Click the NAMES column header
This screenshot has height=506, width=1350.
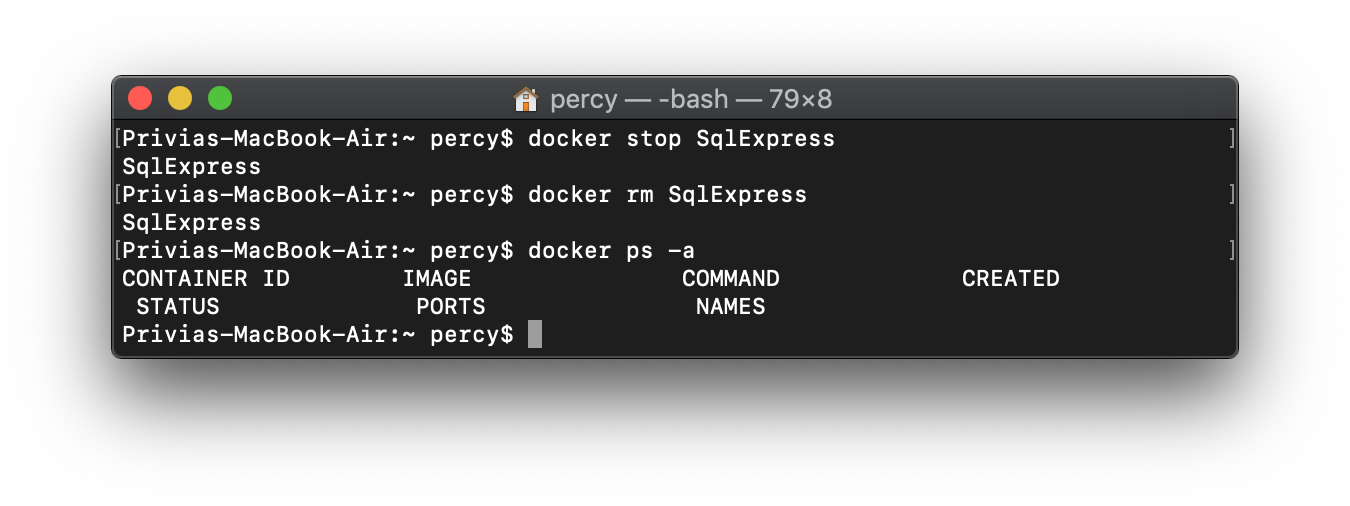pos(730,306)
